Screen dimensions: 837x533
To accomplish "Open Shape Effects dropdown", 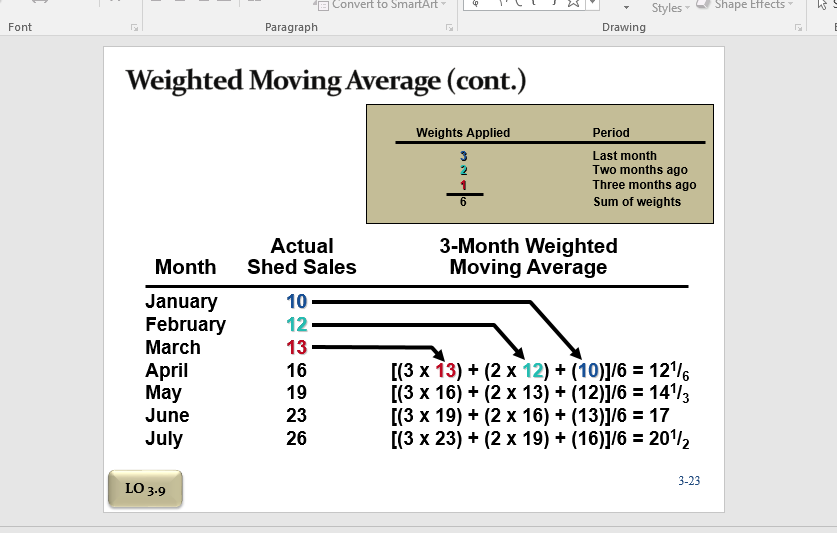I will pyautogui.click(x=746, y=5).
